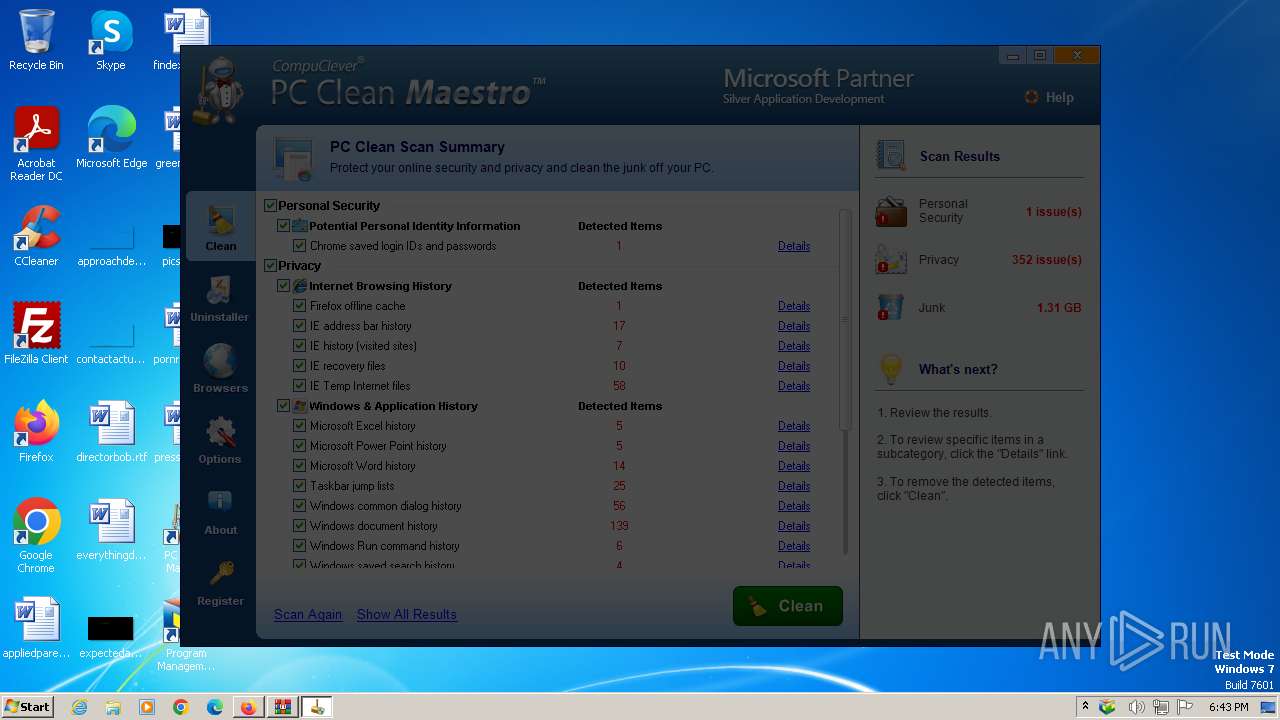This screenshot has height=720, width=1280.
Task: Click the Help lifebuoy icon
Action: 1031,97
